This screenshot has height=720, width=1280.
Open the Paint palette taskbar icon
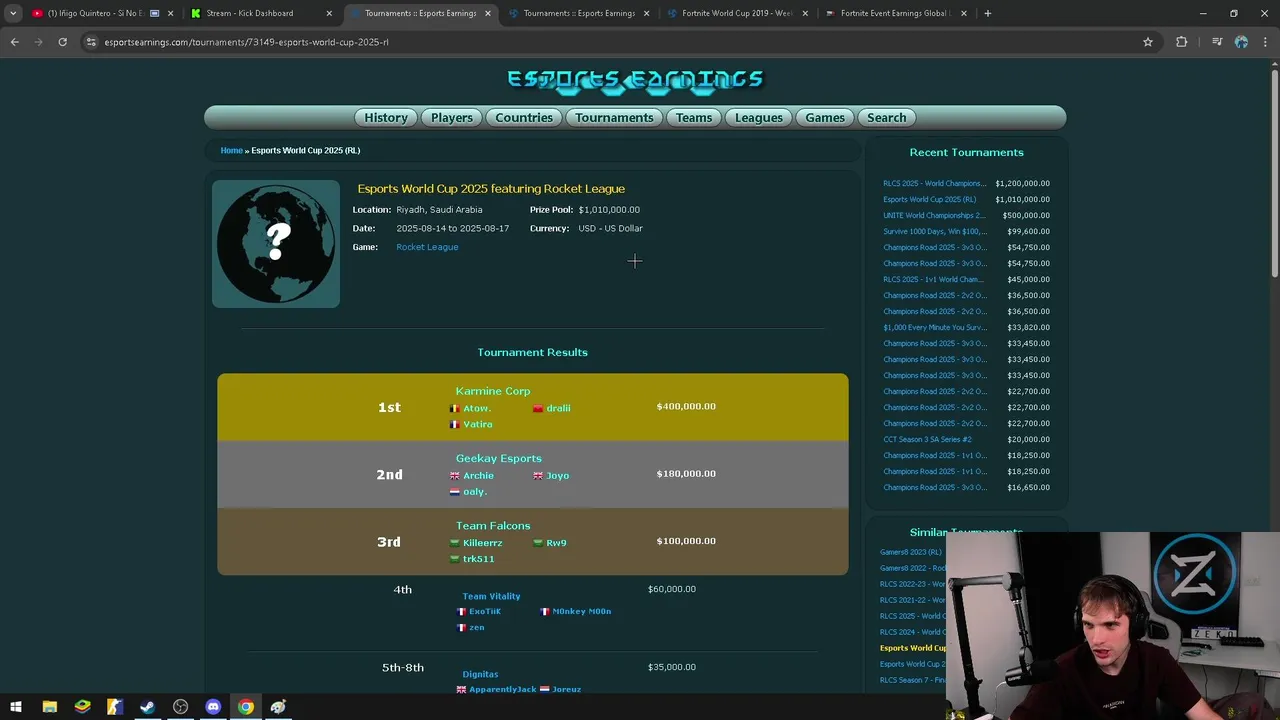[278, 707]
